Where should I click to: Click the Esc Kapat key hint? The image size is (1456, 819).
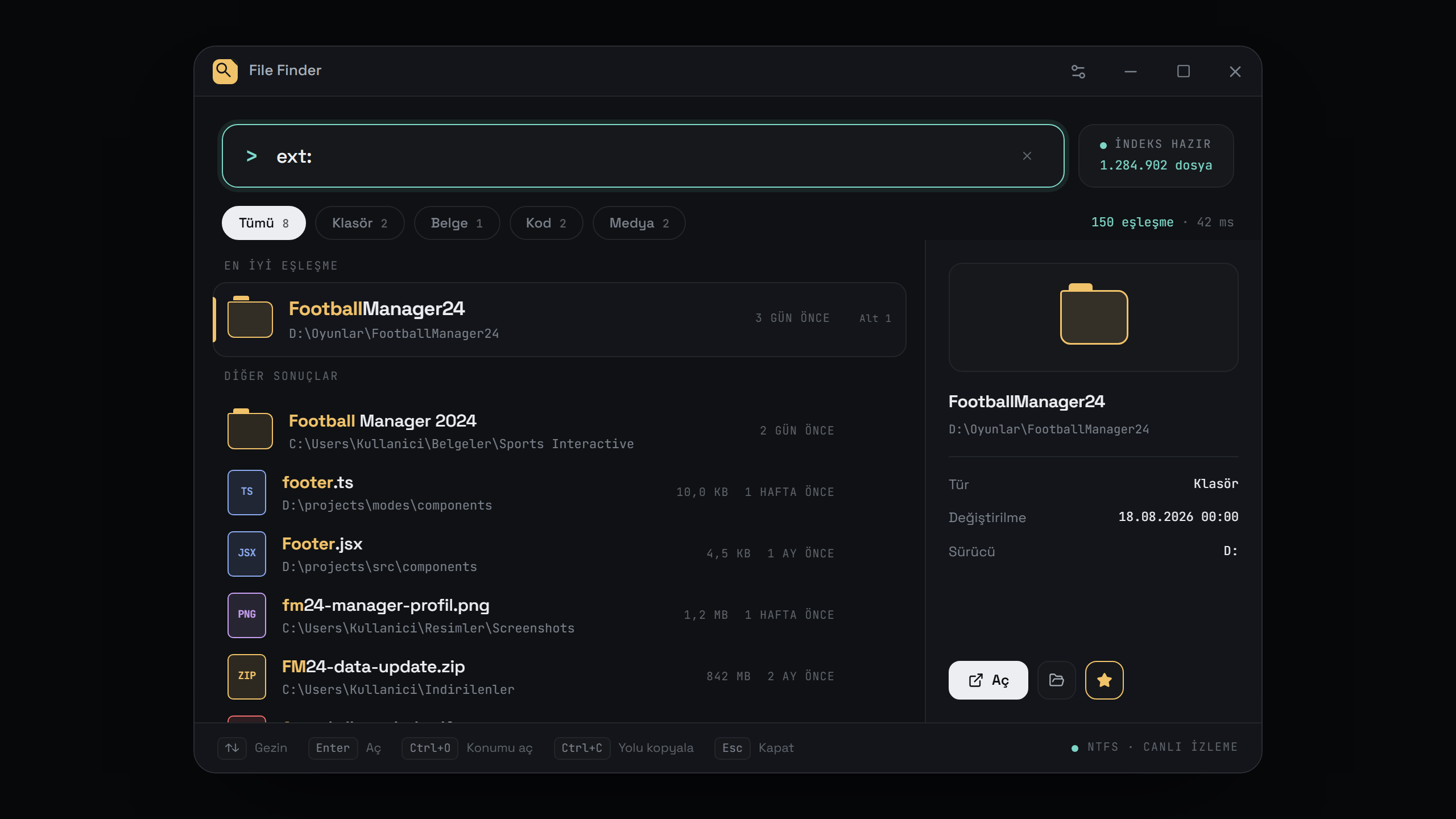pyautogui.click(x=754, y=748)
